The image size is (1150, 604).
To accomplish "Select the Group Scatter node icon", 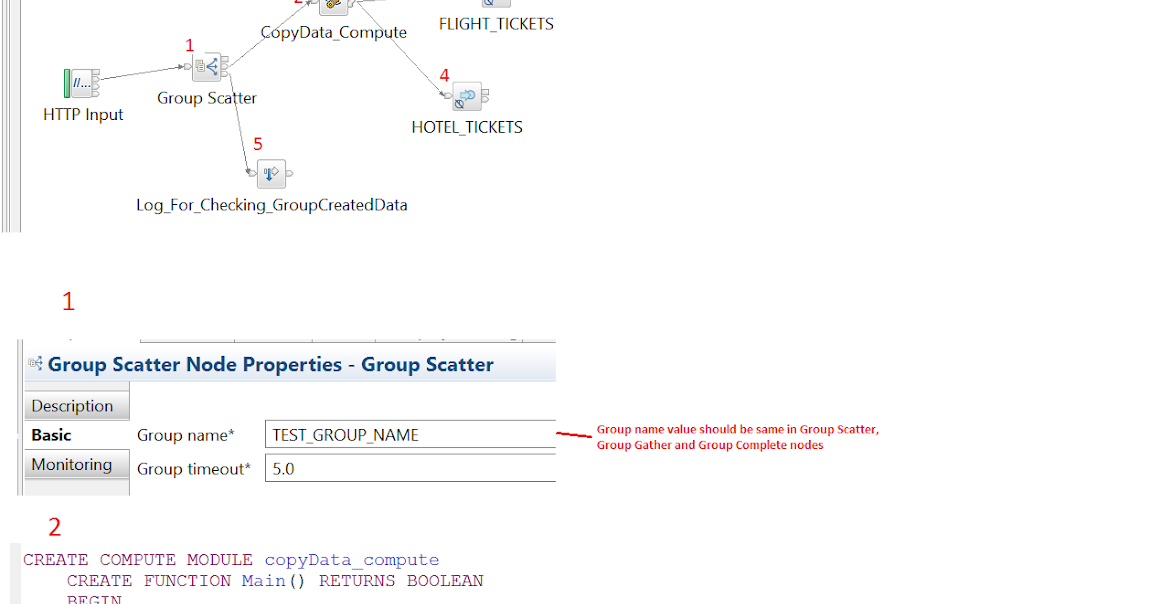I will pyautogui.click(x=208, y=66).
